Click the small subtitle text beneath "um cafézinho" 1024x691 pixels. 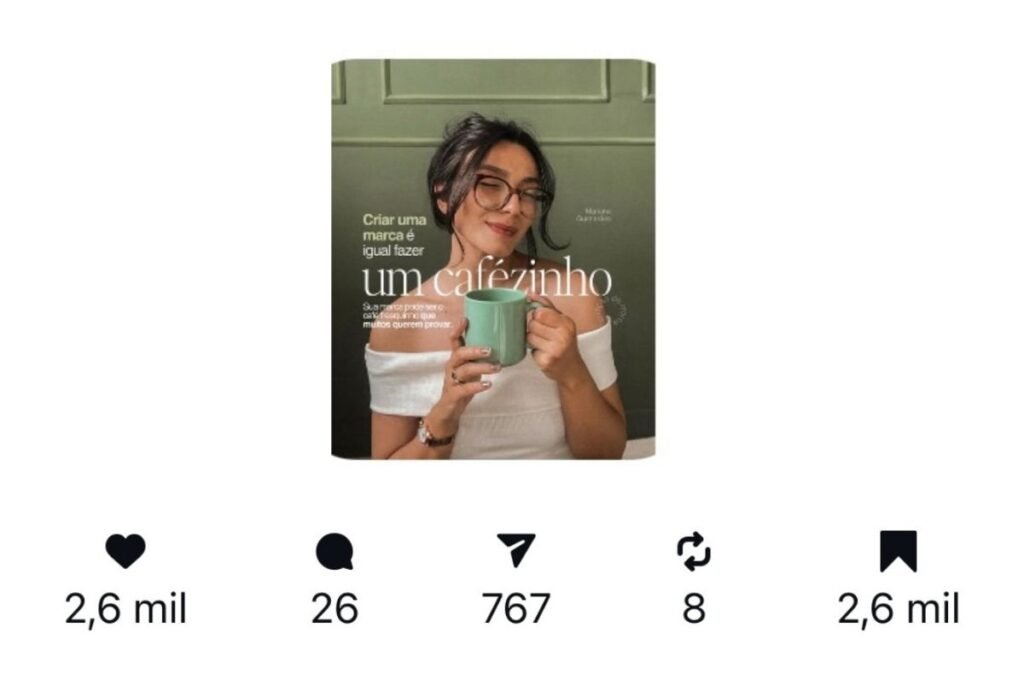point(408,315)
